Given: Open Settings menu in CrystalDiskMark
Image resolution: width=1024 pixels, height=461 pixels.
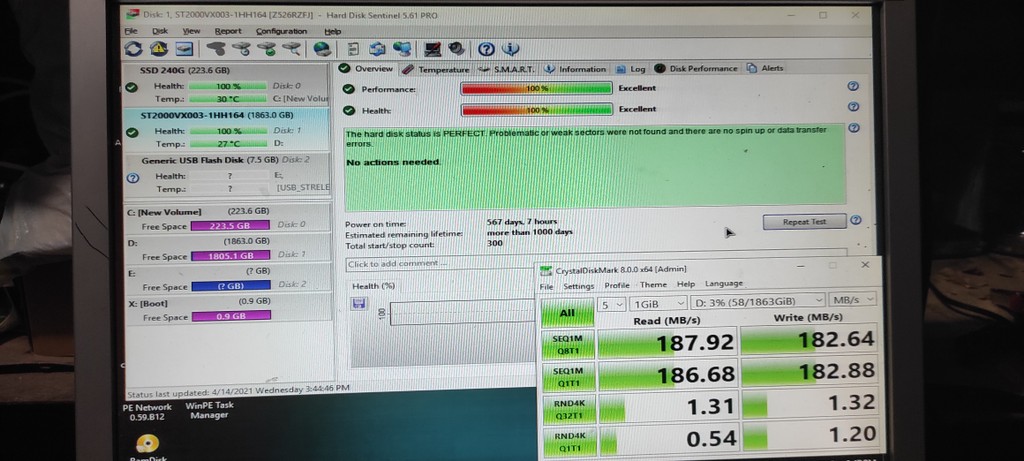Looking at the screenshot, I should click(579, 286).
